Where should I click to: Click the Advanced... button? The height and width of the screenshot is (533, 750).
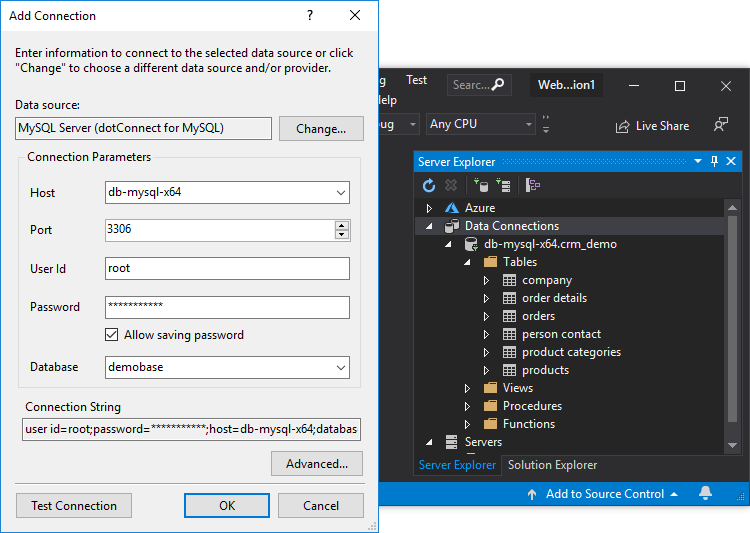pos(316,463)
